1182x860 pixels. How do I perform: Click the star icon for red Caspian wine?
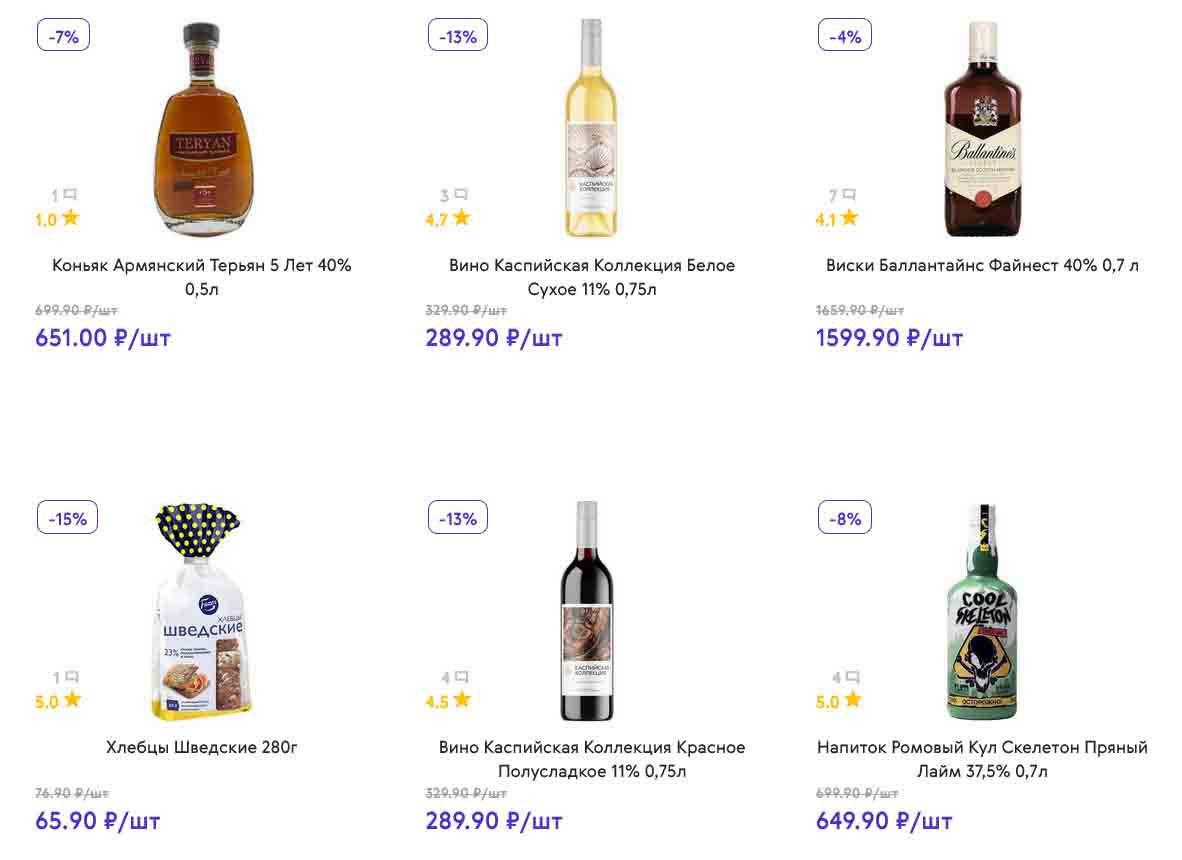[461, 700]
